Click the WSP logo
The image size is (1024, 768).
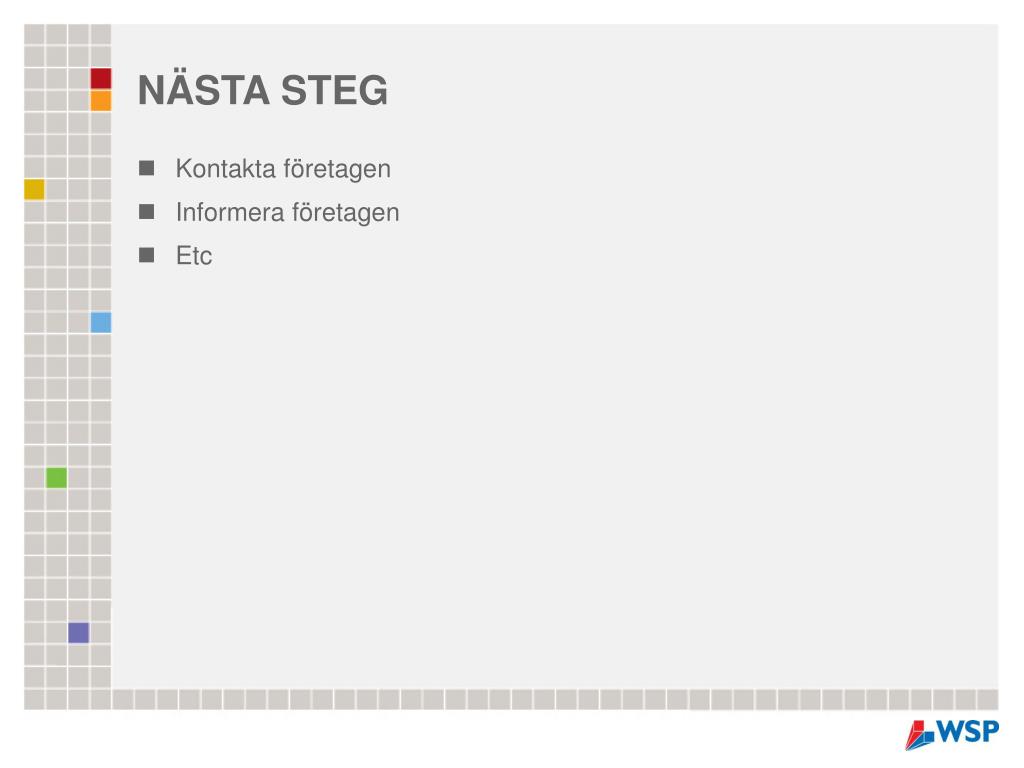coord(952,735)
